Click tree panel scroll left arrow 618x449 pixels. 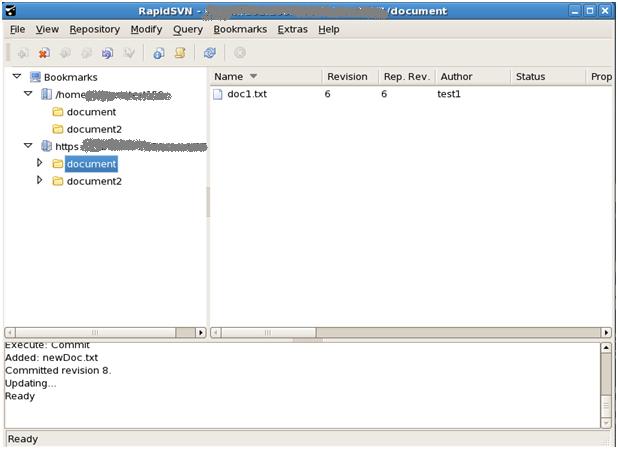[x=10, y=333]
